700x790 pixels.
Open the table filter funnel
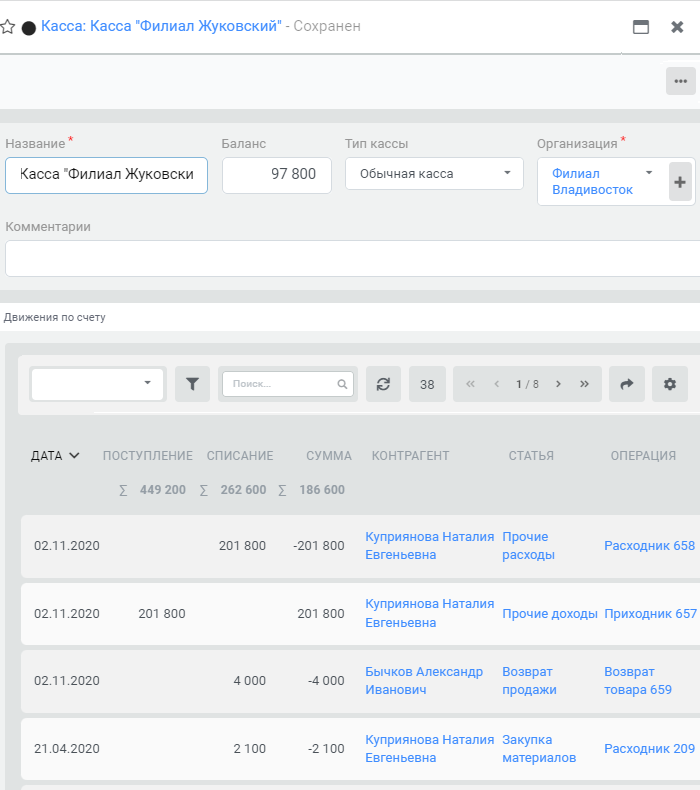[x=192, y=384]
